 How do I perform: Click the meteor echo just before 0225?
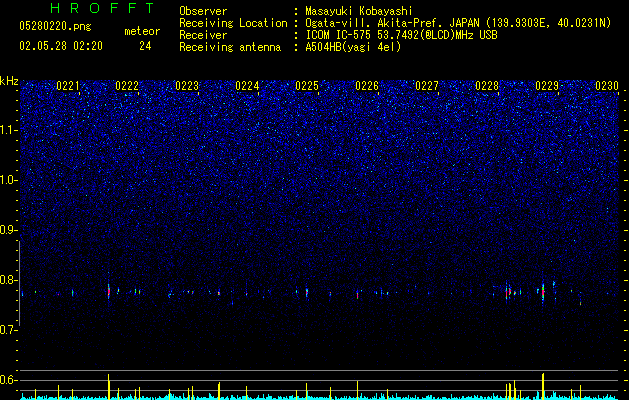[x=307, y=292]
